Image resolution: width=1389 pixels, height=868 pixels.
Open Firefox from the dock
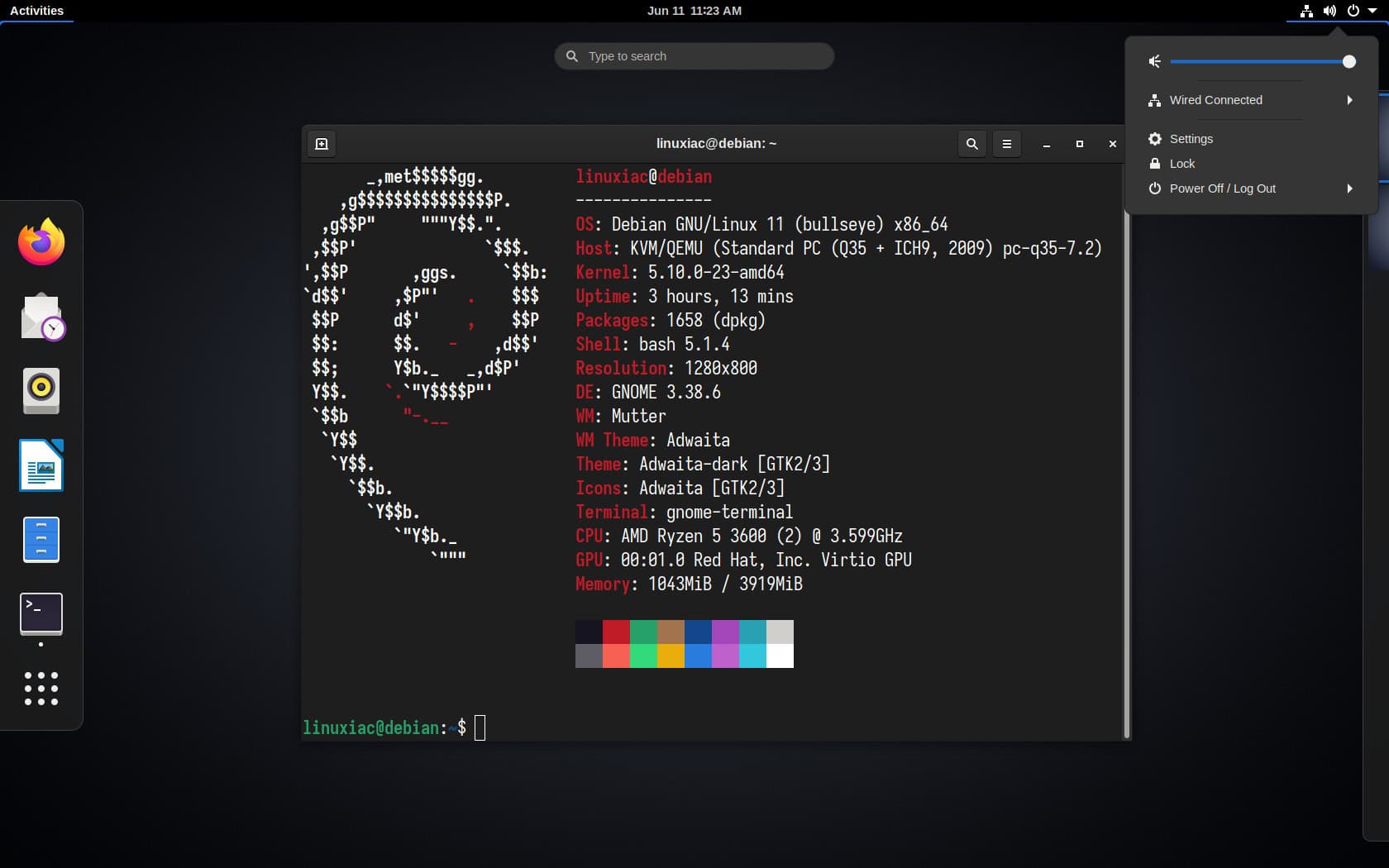(41, 241)
